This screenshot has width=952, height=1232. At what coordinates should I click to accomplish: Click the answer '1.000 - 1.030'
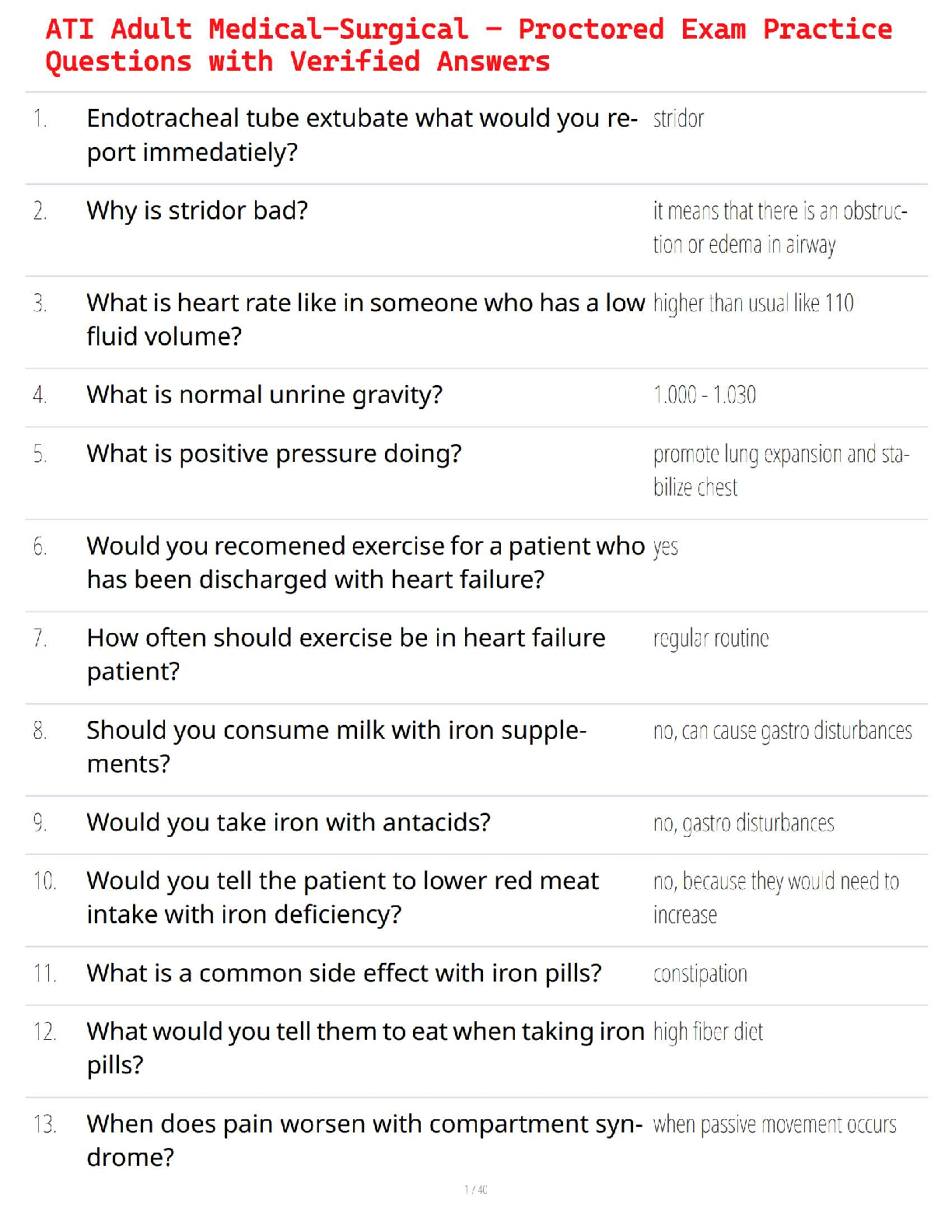click(x=704, y=394)
